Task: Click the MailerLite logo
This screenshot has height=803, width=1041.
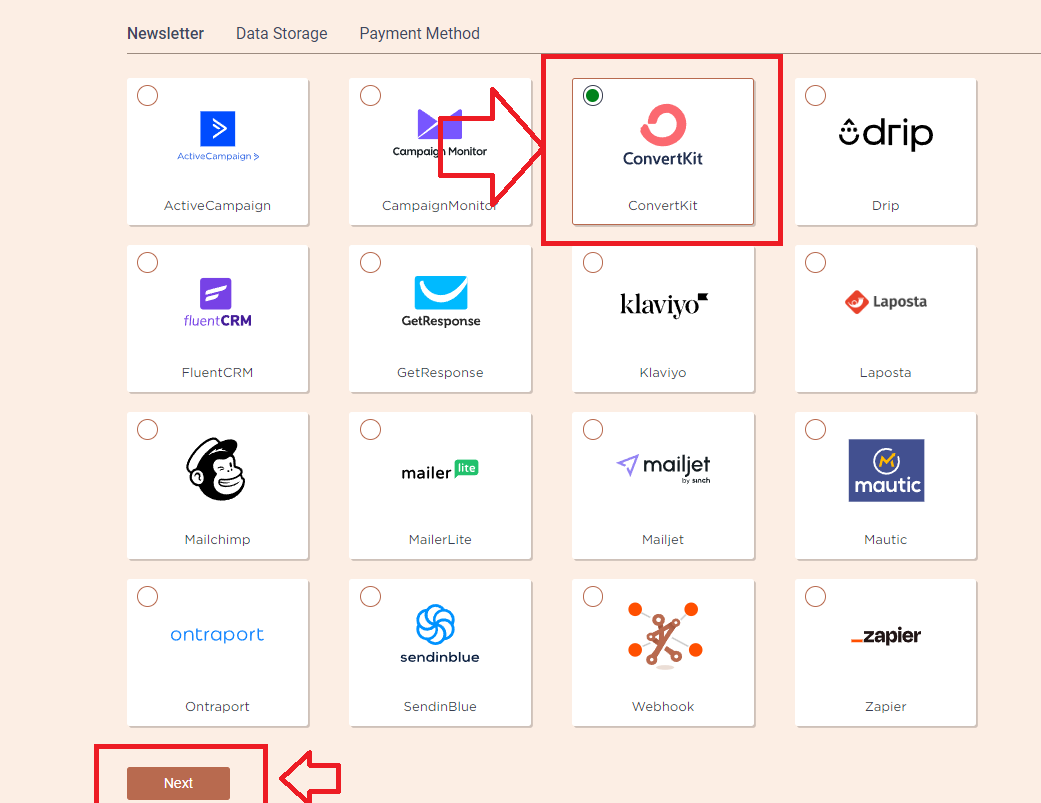Action: click(x=440, y=471)
